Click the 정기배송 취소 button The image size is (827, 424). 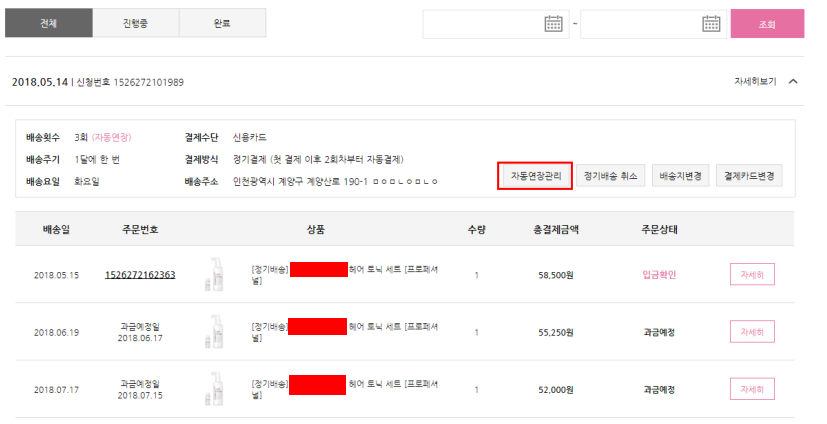tap(610, 176)
